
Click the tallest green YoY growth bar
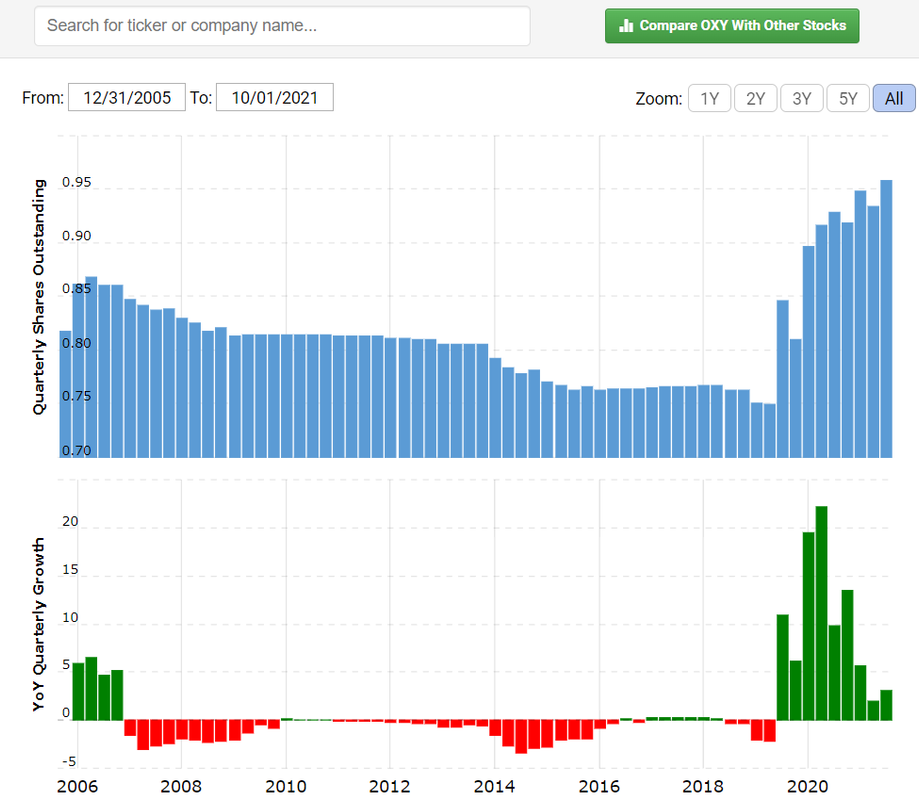pyautogui.click(x=821, y=613)
